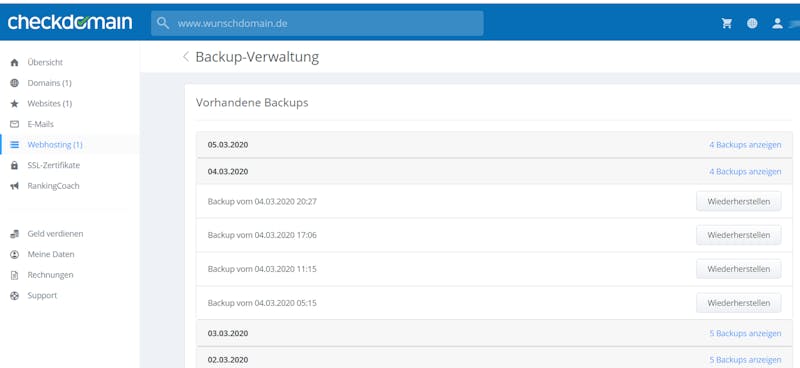Open Webhosting (1) sidebar entry
Screen dimensions: 800x368
pos(55,144)
